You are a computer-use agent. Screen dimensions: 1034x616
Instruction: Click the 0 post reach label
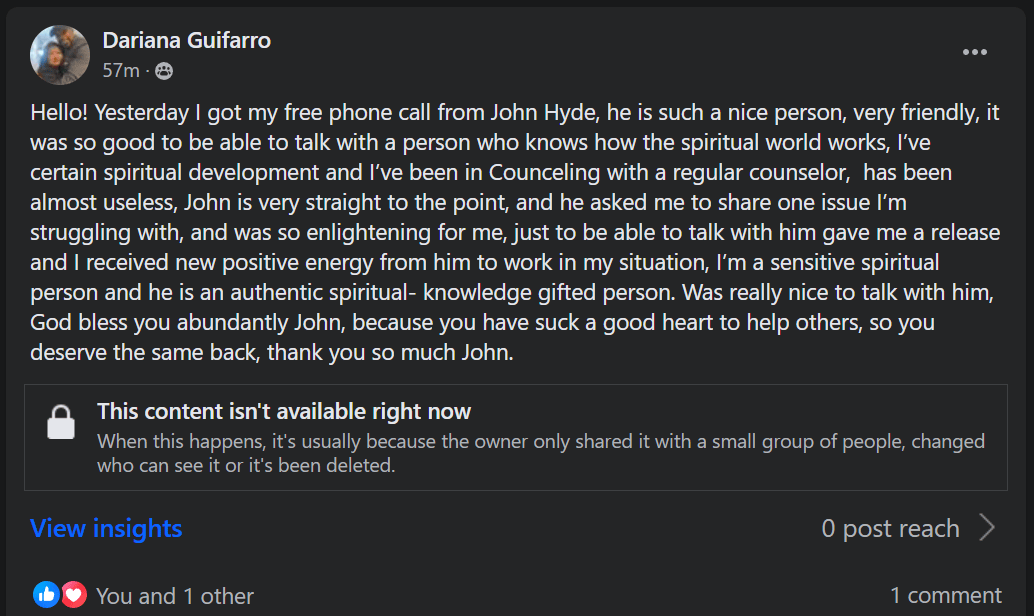pos(890,528)
